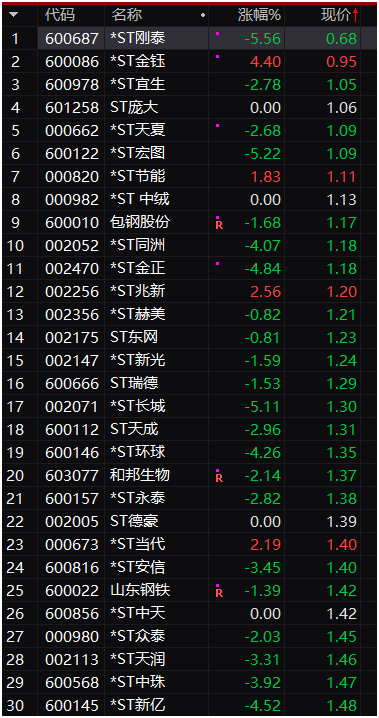Select stock name ST天成
The width and height of the screenshot is (379, 718).
click(x=134, y=429)
